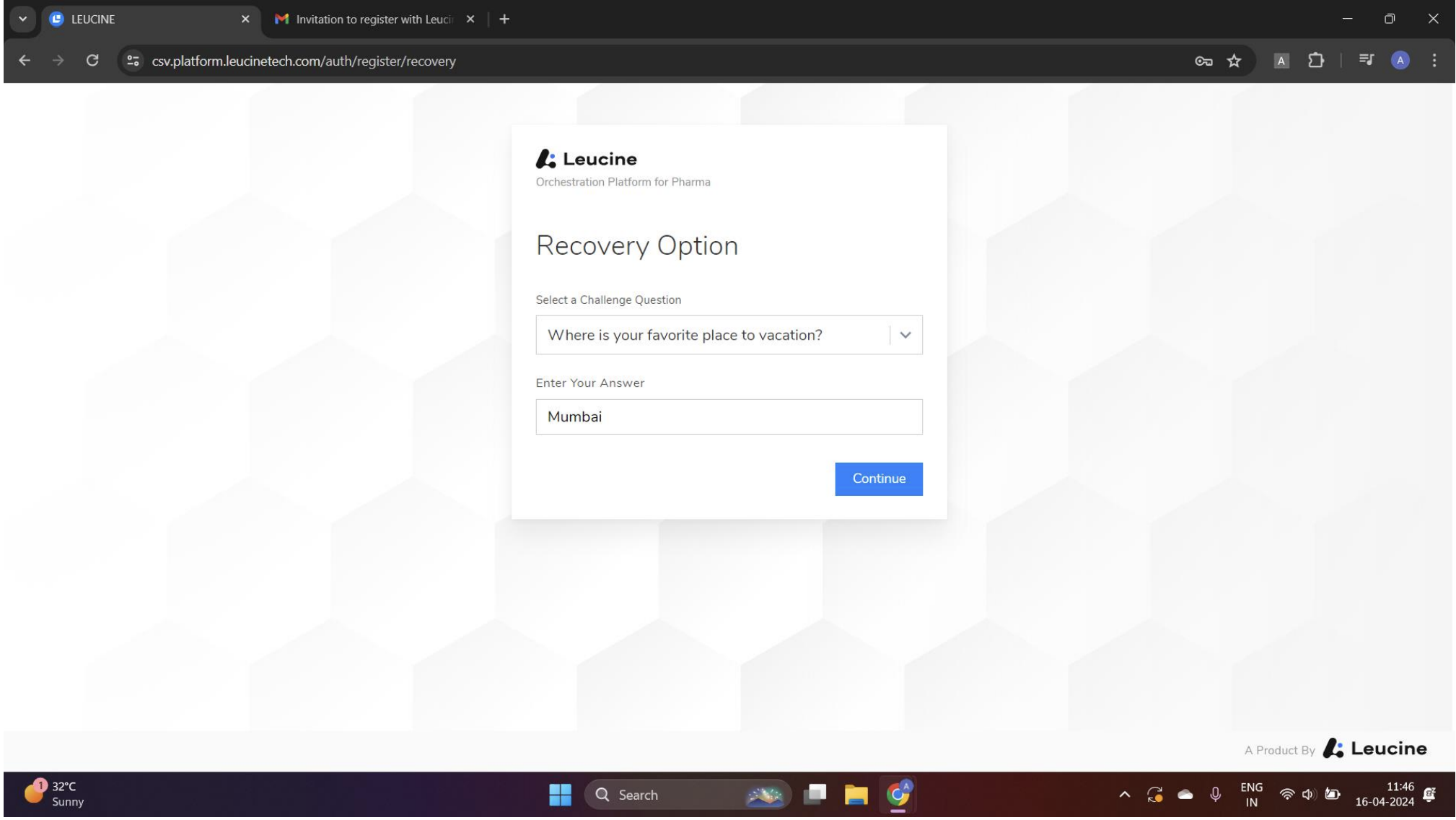Click the Windows Start button
This screenshot has width=1456, height=820.
click(x=561, y=794)
